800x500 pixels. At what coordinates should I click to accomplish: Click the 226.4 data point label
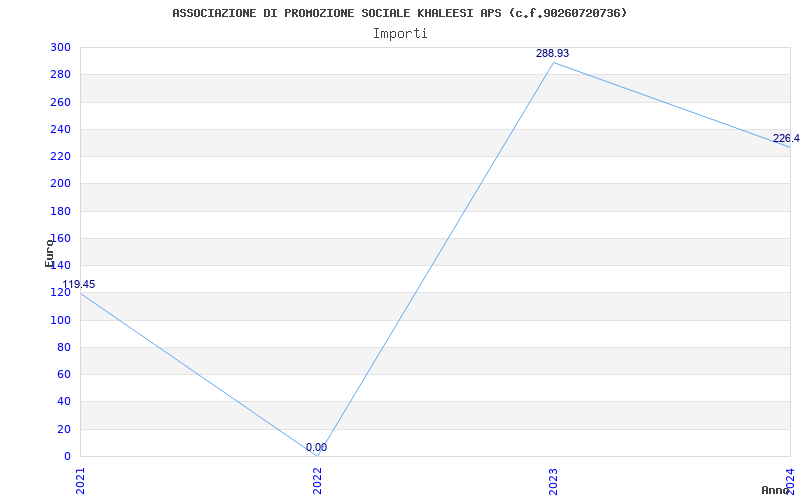coord(786,139)
